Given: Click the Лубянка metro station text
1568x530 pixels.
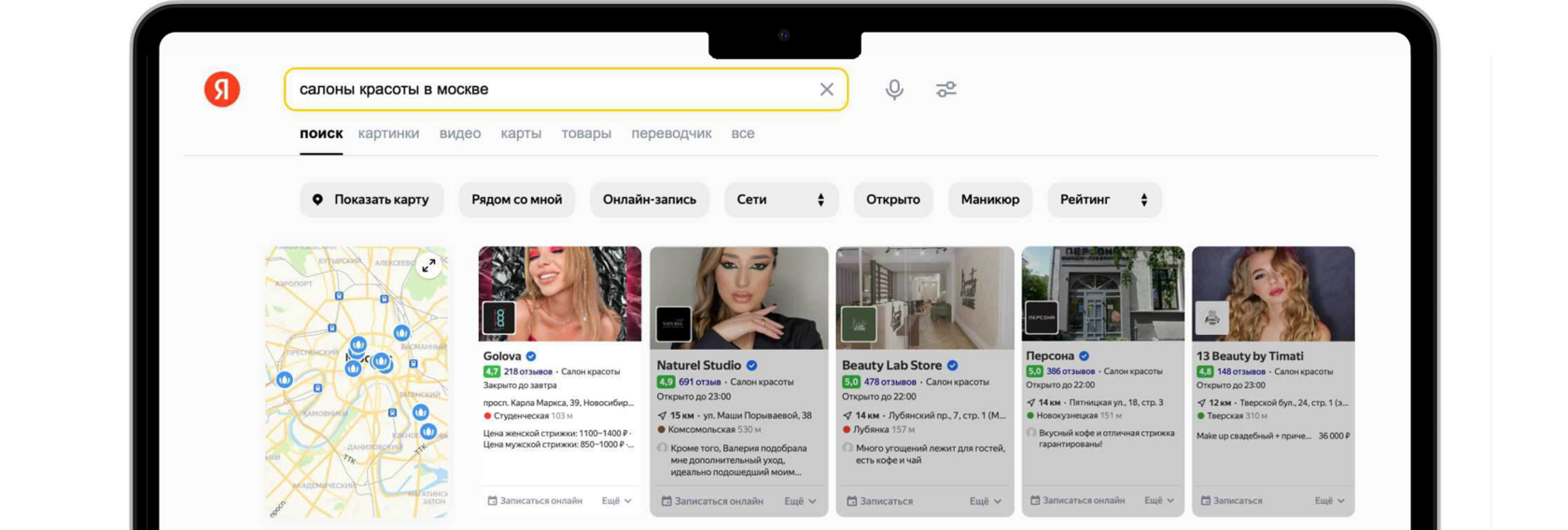Looking at the screenshot, I should 871,430.
